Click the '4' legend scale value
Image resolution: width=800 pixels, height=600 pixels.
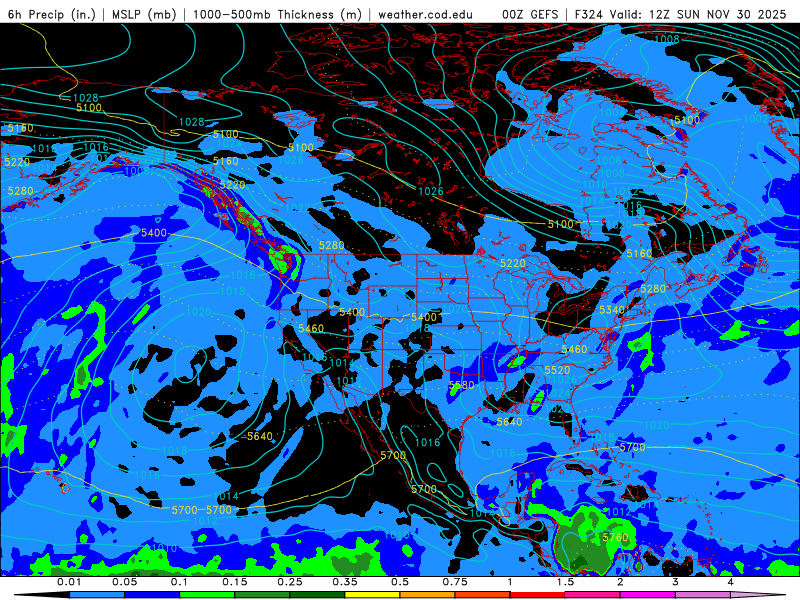[x=731, y=582]
